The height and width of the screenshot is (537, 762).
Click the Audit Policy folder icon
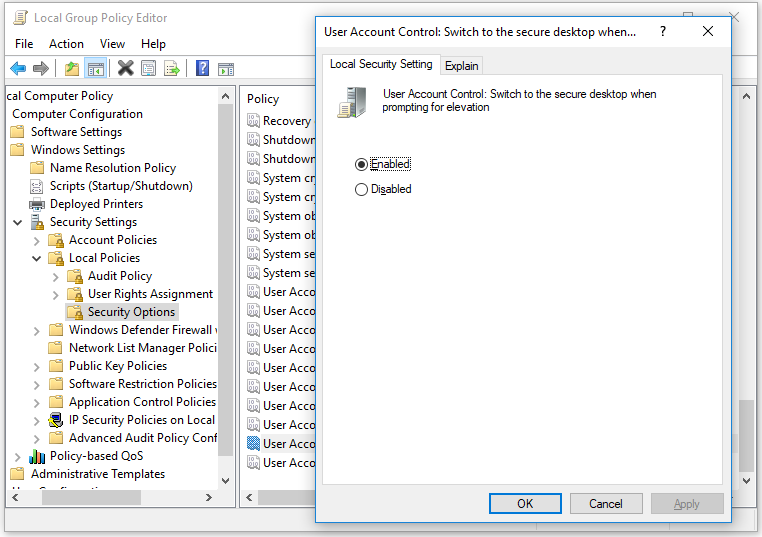pos(75,276)
